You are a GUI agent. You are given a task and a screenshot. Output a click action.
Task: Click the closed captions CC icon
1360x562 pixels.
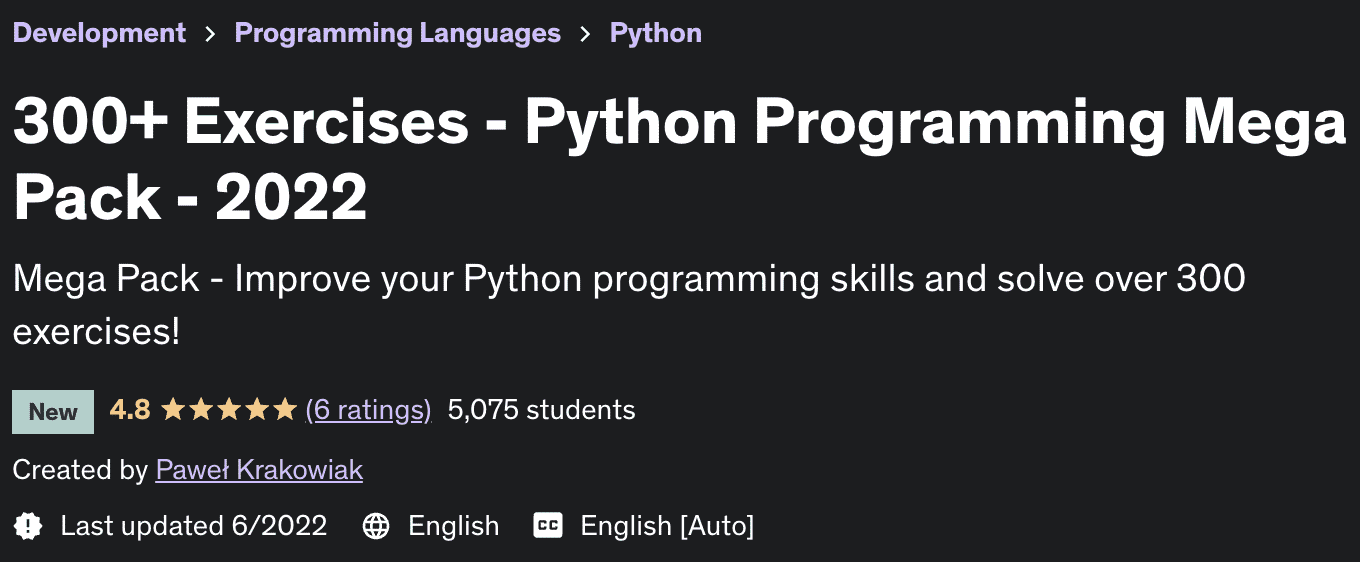click(548, 526)
